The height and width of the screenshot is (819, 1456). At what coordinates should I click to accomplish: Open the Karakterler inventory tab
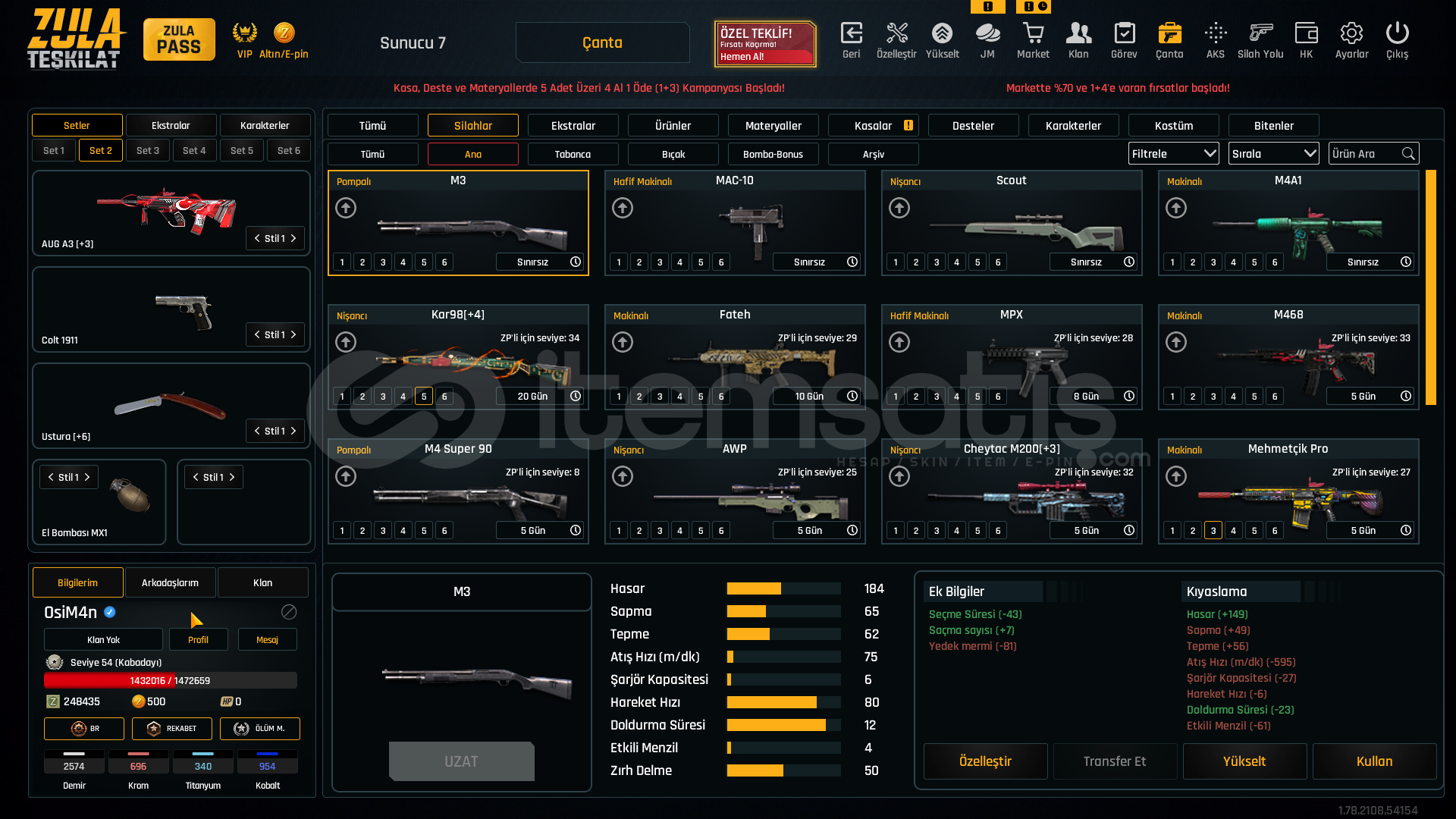[1073, 126]
